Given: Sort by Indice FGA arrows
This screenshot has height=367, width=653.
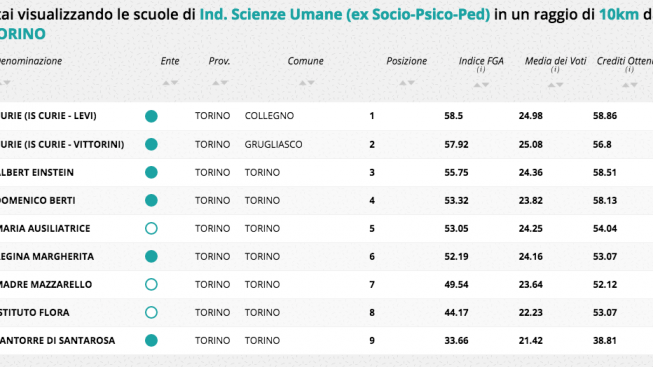Looking at the screenshot, I should (x=481, y=85).
